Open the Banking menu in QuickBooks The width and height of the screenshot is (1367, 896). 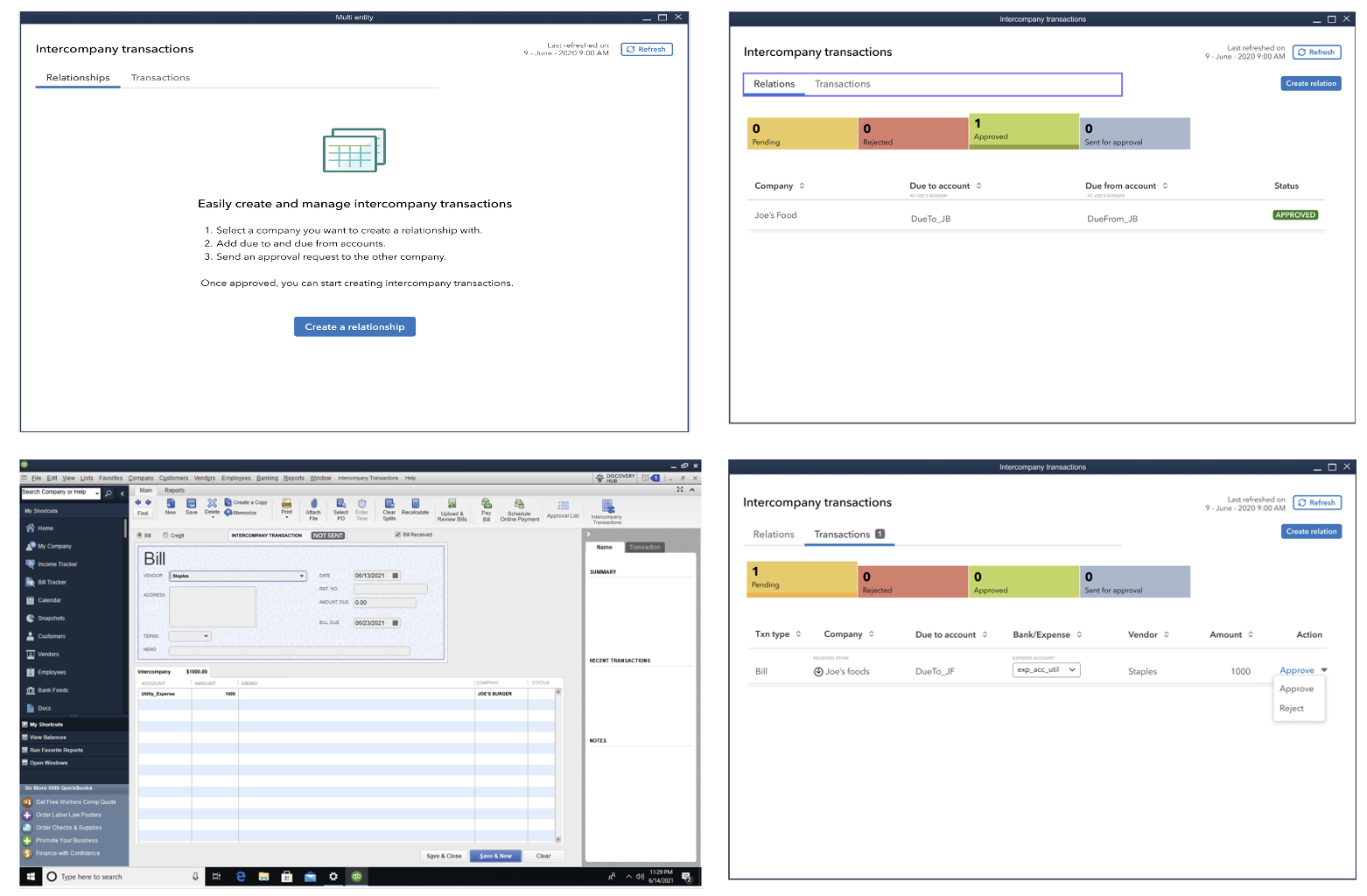pyautogui.click(x=267, y=478)
